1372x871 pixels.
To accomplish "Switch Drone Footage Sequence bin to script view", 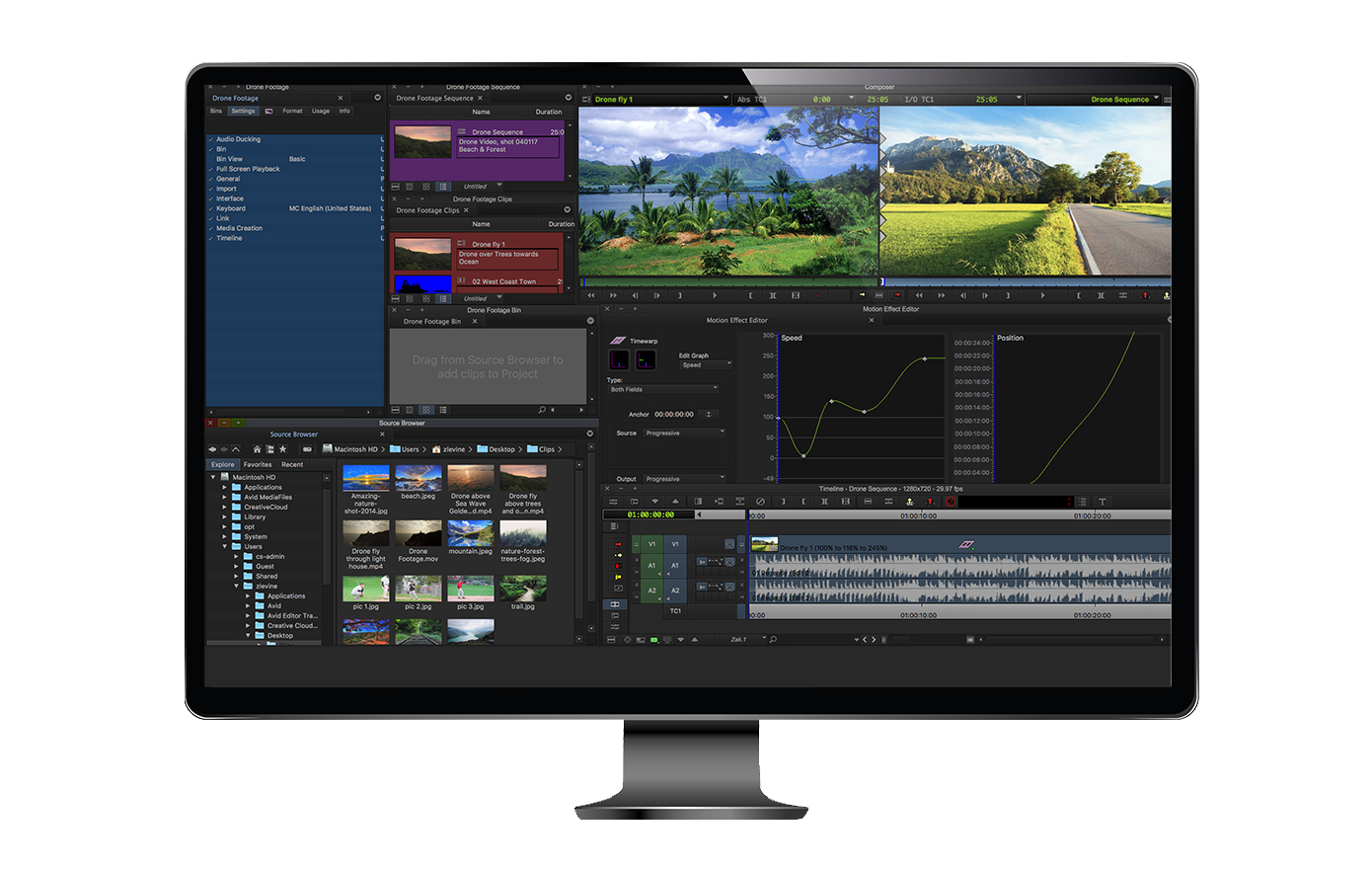I will pos(443,186).
